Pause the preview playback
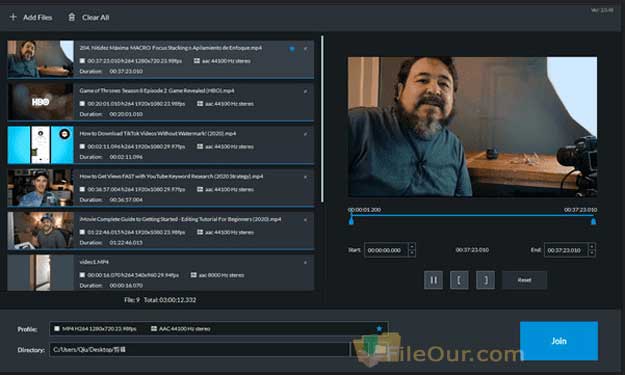 433,280
